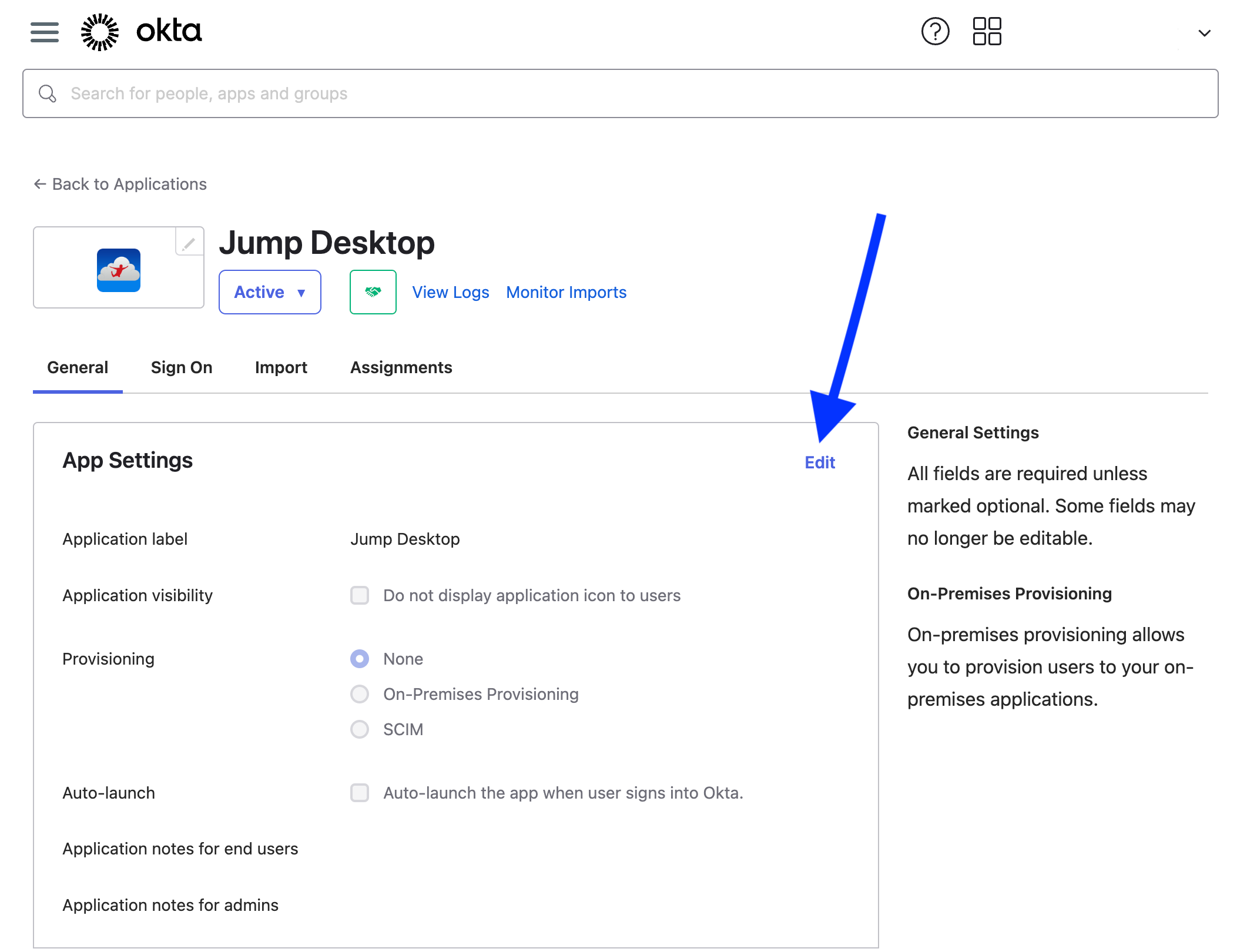Click the Jump Desktop page title
This screenshot has height=952, width=1247.
click(x=327, y=242)
